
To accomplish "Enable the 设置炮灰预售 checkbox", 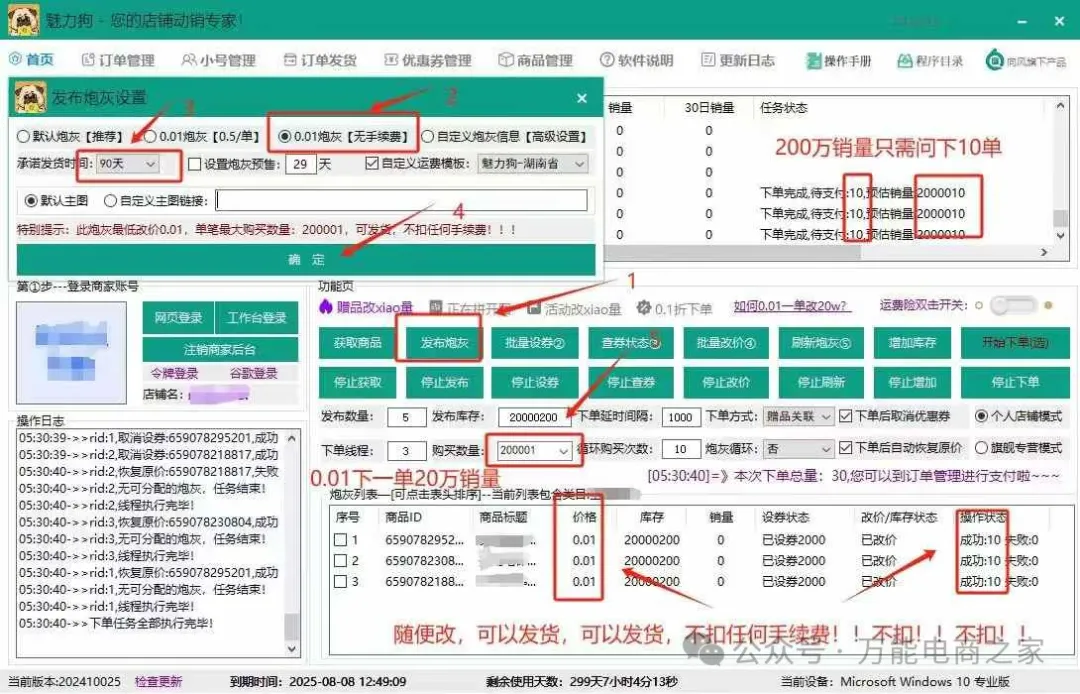I will coord(194,163).
